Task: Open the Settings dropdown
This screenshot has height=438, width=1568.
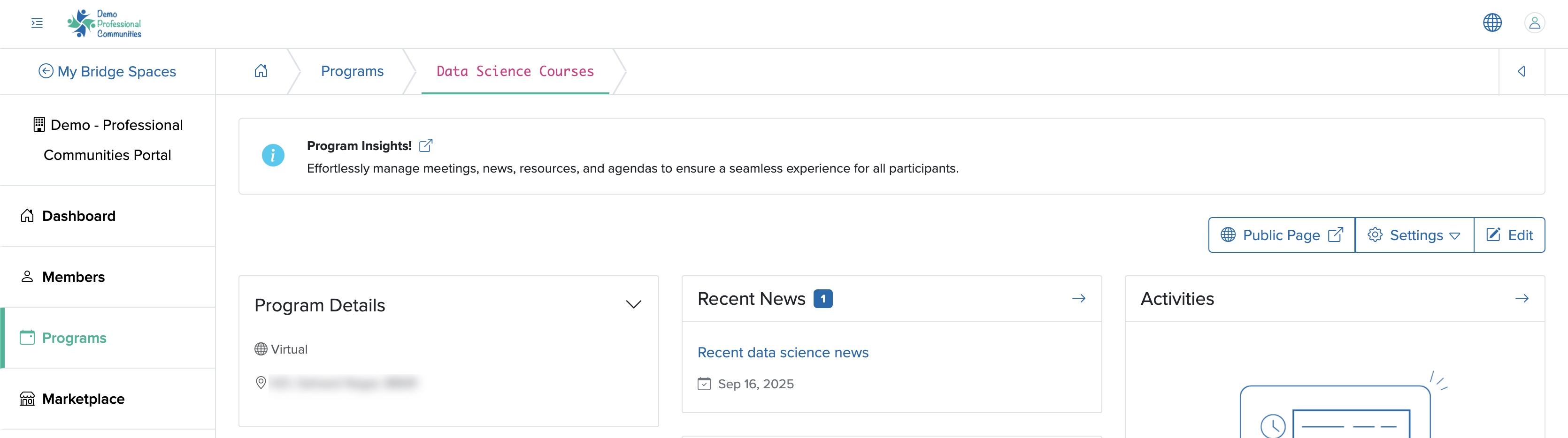Action: (1414, 235)
